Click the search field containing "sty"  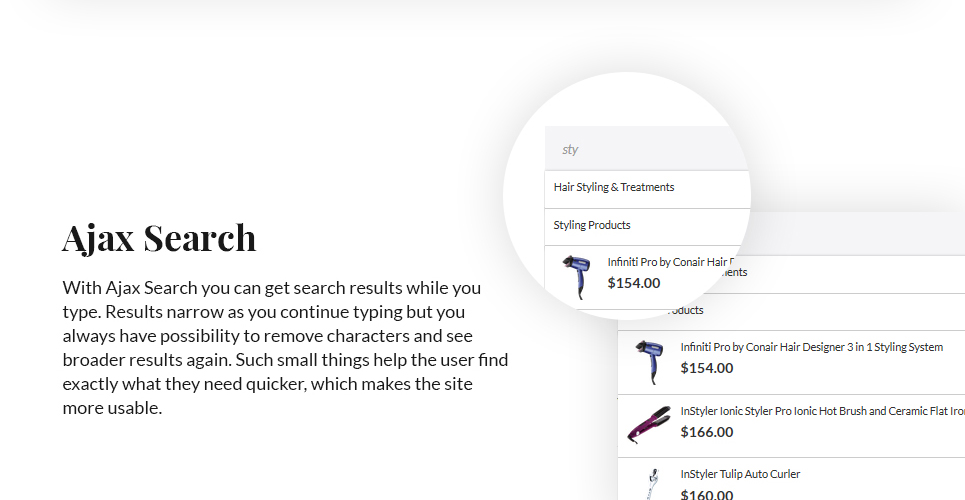[x=647, y=149]
